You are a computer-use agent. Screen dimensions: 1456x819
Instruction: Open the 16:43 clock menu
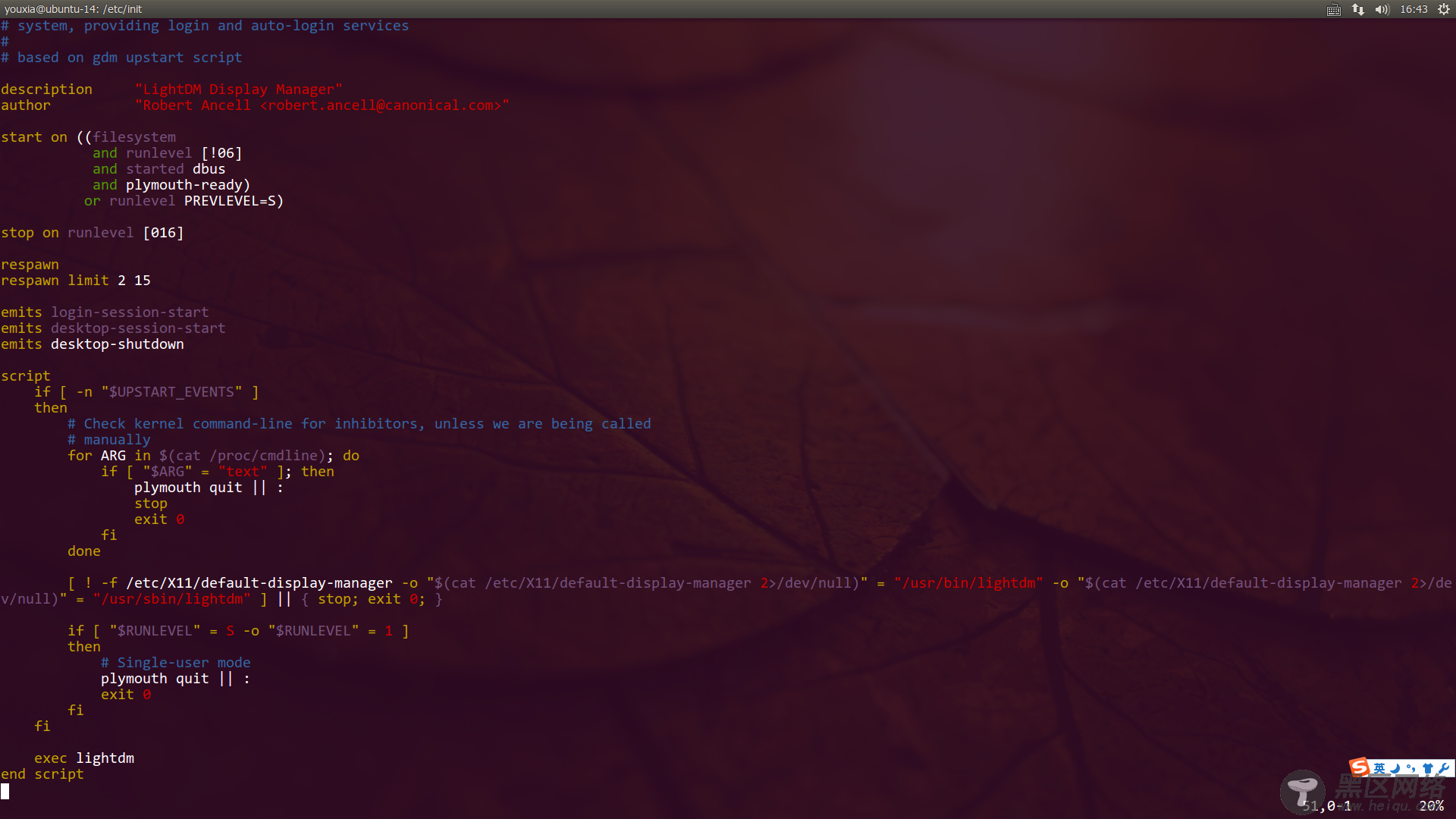pos(1414,10)
